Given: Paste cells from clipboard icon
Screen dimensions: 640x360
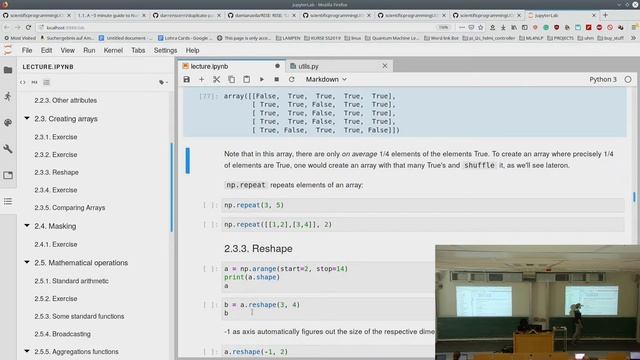Looking at the screenshot, I should coord(247,79).
